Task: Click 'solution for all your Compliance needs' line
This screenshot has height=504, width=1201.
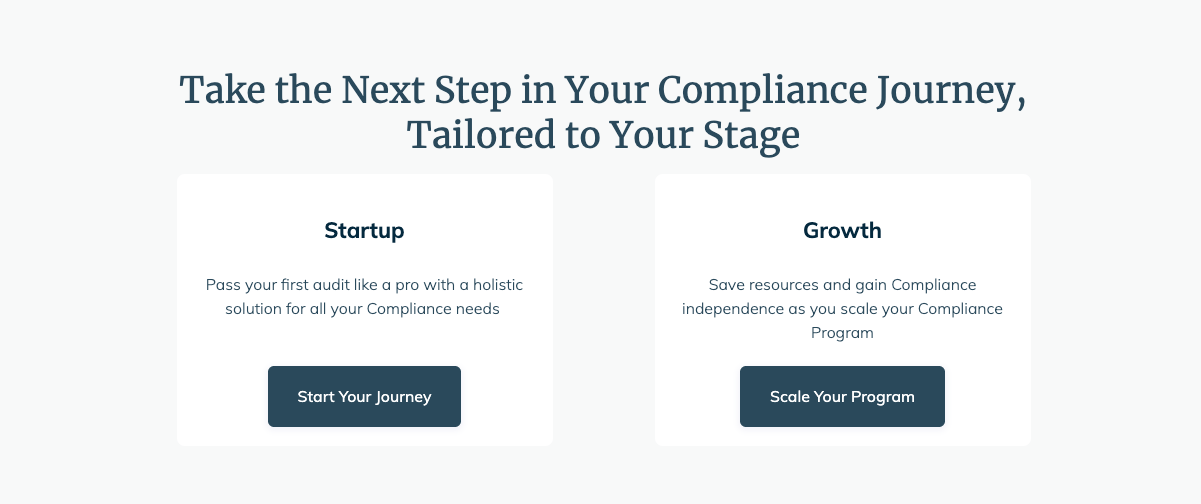Action: click(362, 309)
